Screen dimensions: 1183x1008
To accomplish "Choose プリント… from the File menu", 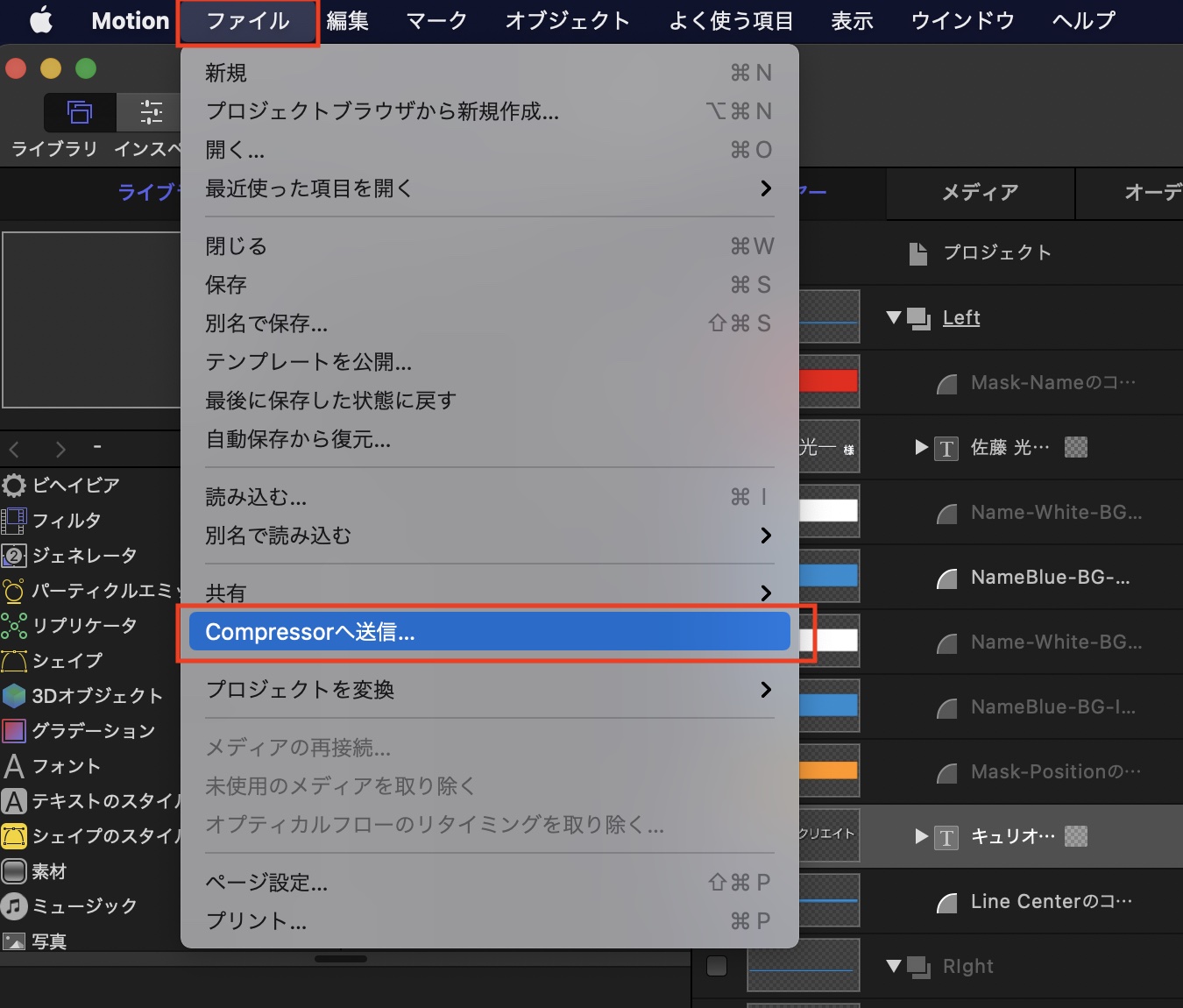I will point(489,921).
